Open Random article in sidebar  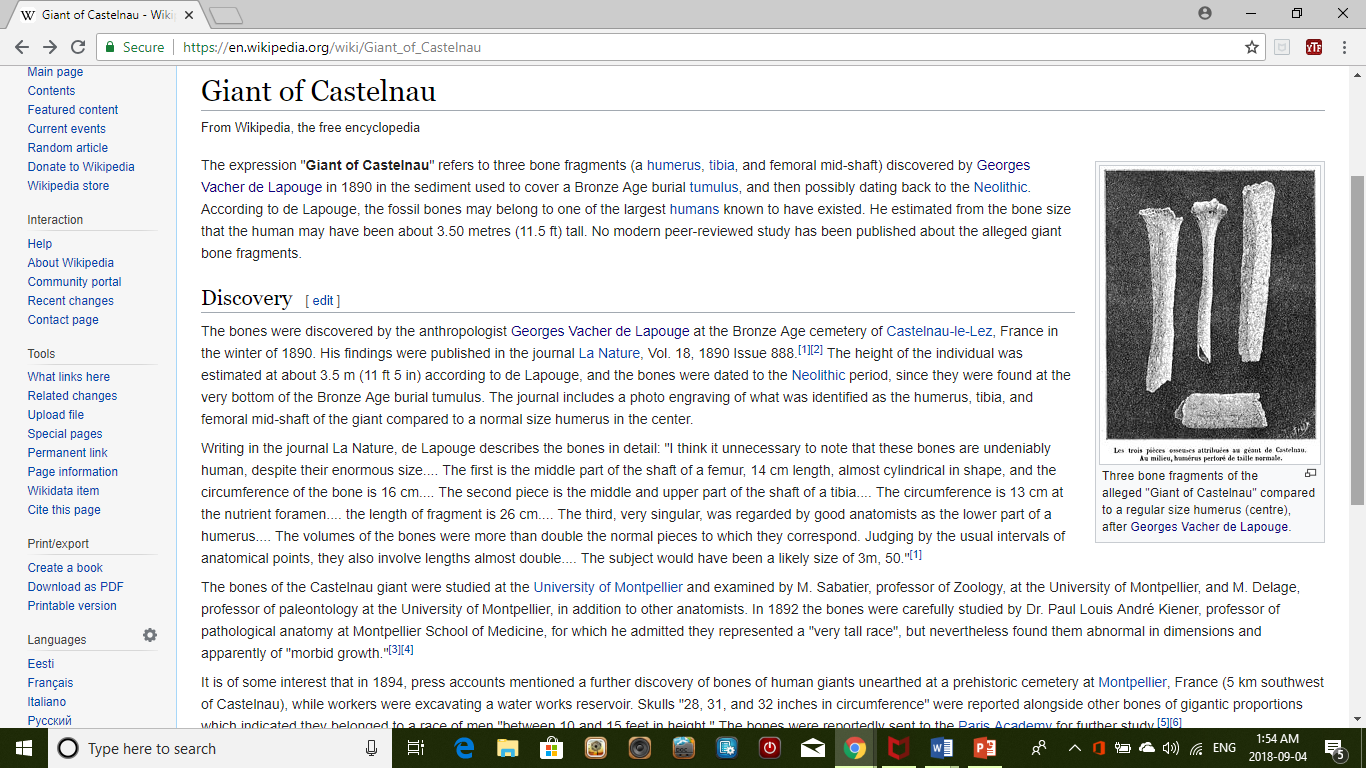point(67,148)
